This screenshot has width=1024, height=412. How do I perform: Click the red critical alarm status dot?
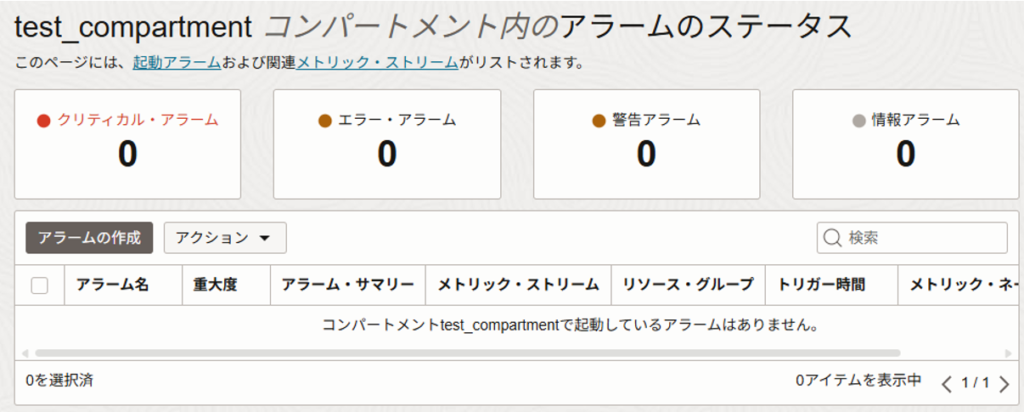[x=43, y=120]
